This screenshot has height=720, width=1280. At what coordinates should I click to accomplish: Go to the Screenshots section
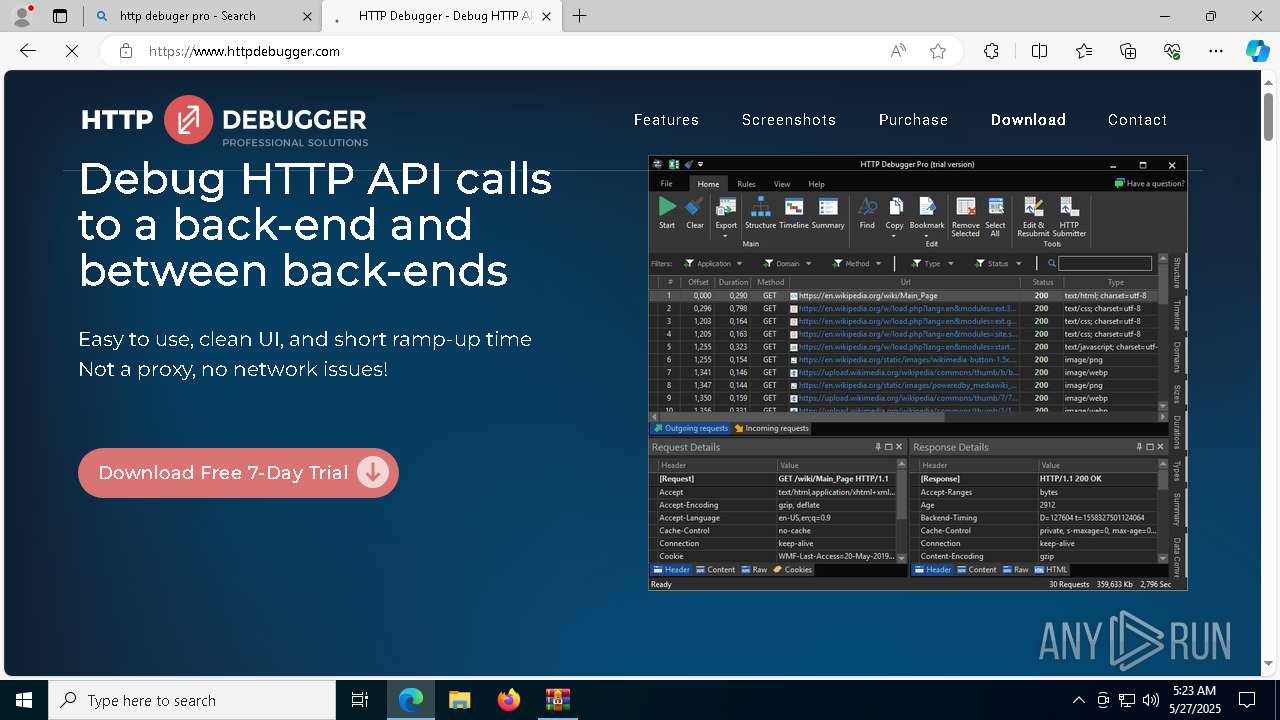click(789, 120)
